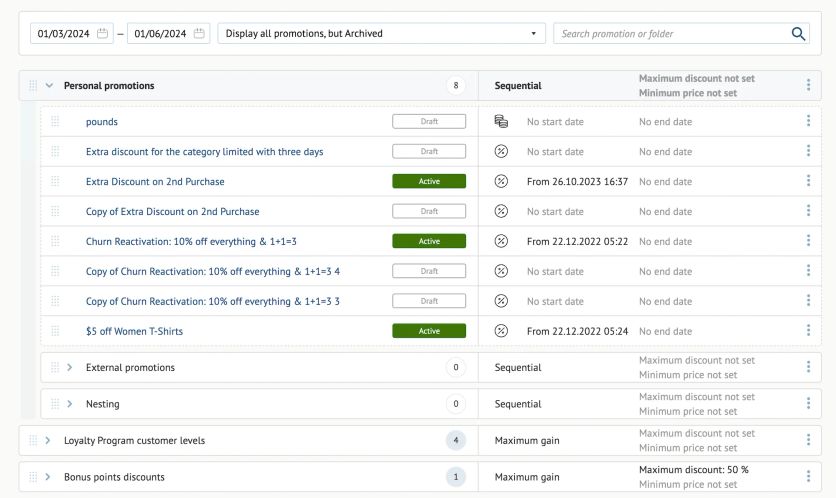Click percent discount icon in $5 off Women T-Shirts row
The image size is (836, 498).
(501, 331)
